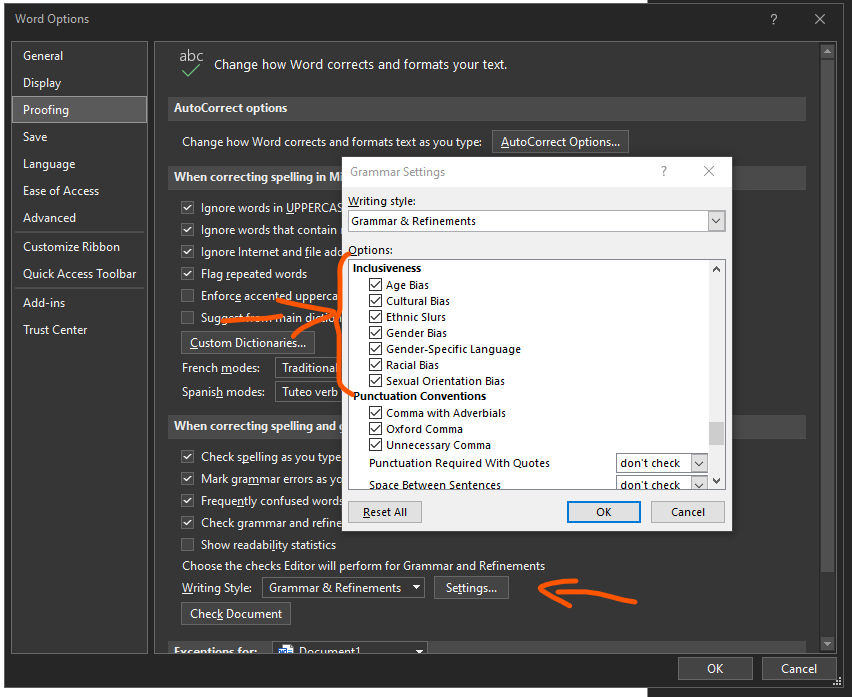Open the Trust Center section
Viewport: 852px width, 697px height.
pos(54,329)
